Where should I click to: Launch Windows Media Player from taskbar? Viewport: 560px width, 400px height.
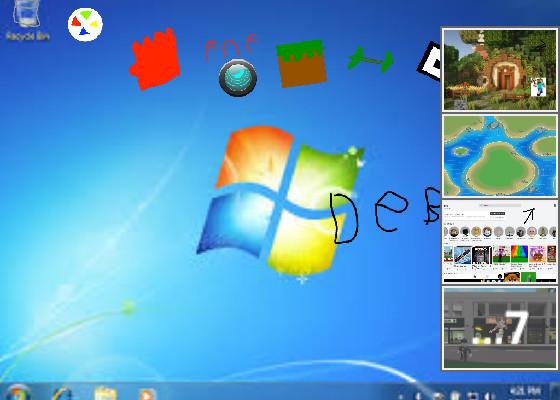pyautogui.click(x=148, y=394)
